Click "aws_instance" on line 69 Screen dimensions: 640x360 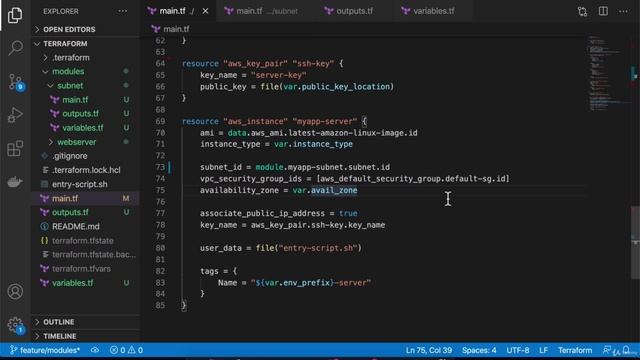coord(256,122)
